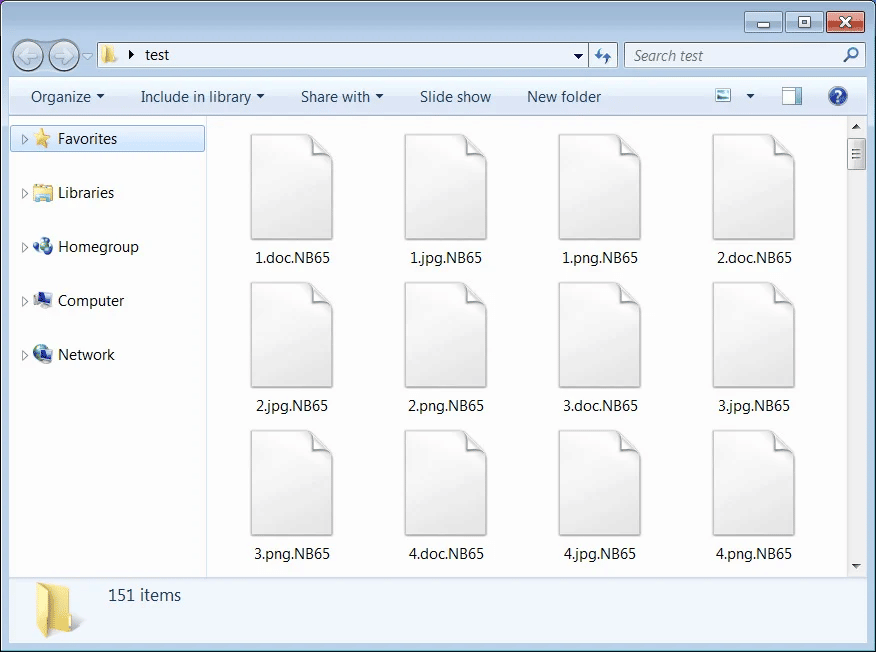The width and height of the screenshot is (876, 652).
Task: Toggle the preview pane button
Action: pos(792,97)
